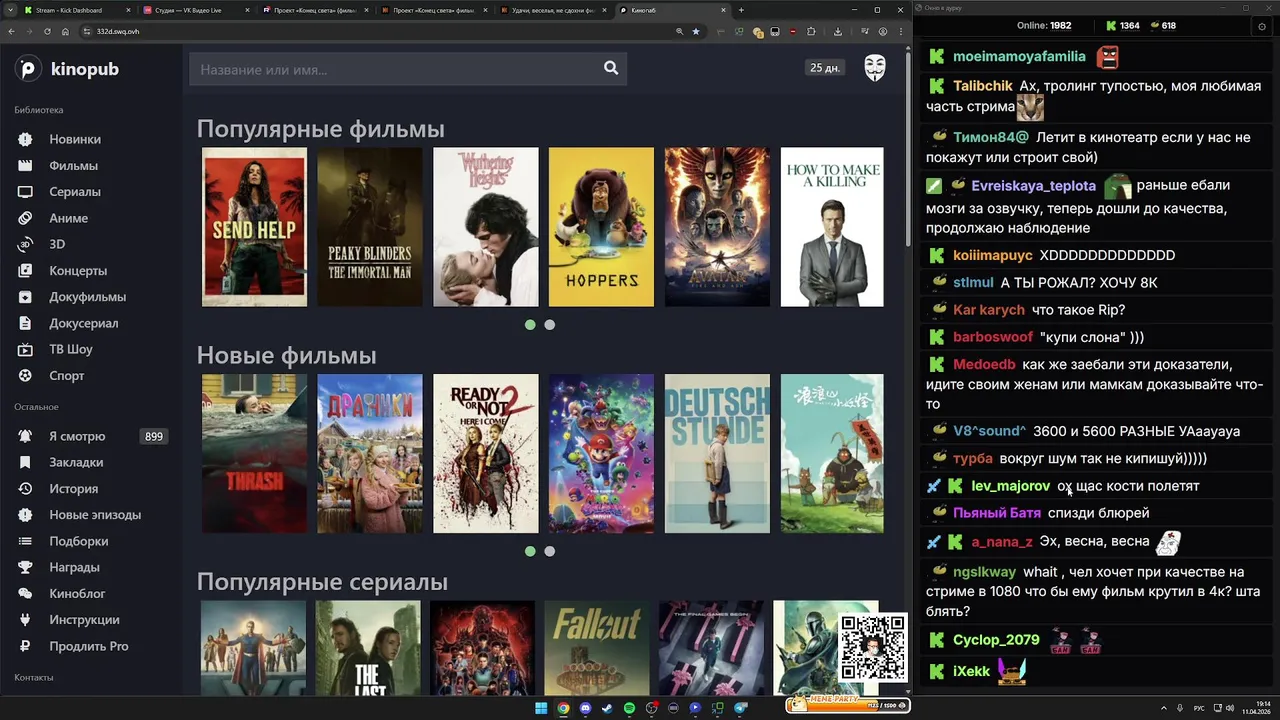This screenshot has height=720, width=1280.
Task: Open the Peaky Blinders The Immortal Man poster
Action: 370,227
